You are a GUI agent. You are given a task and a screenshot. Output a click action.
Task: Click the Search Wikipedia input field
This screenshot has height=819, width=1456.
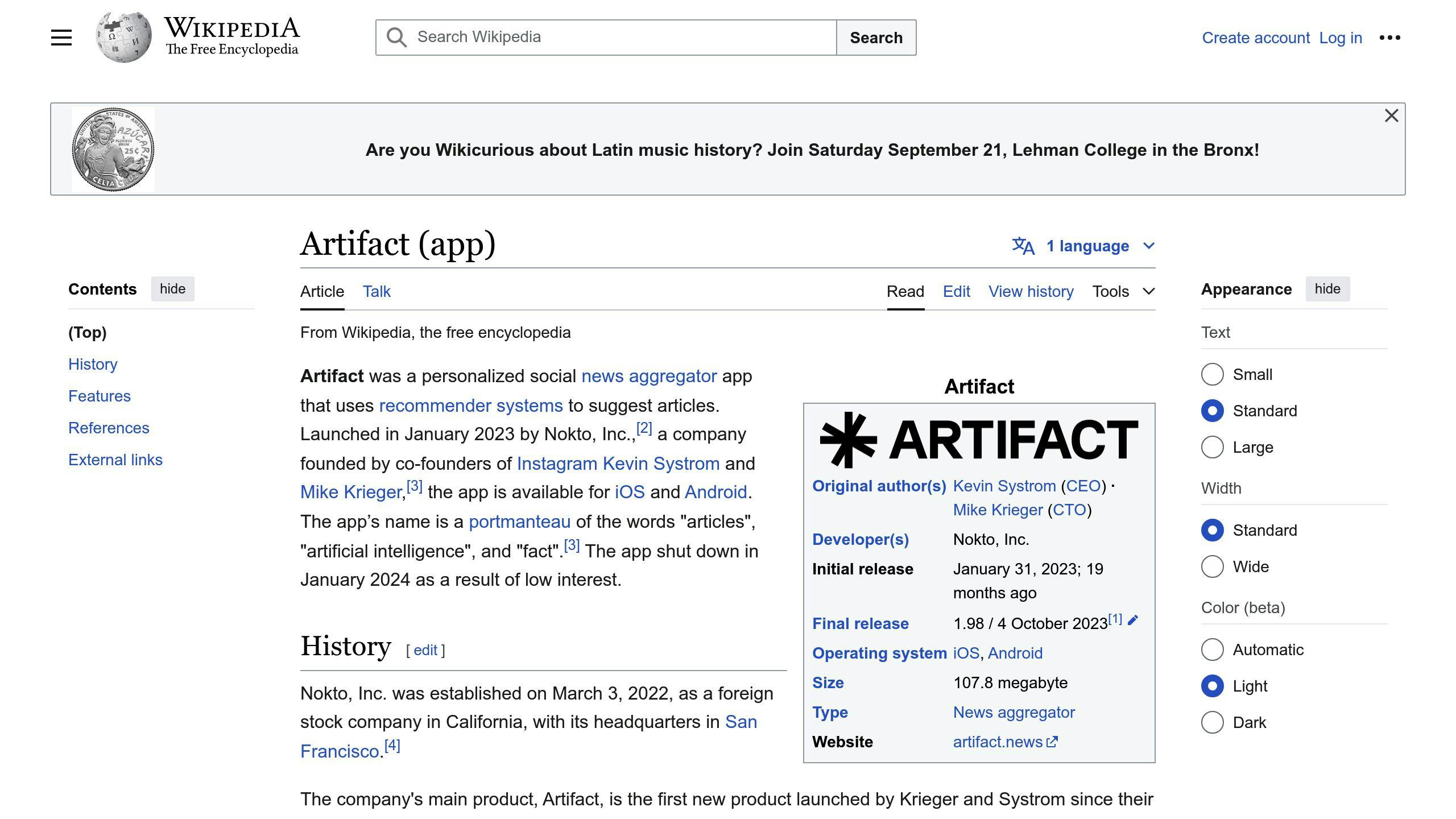(x=606, y=38)
